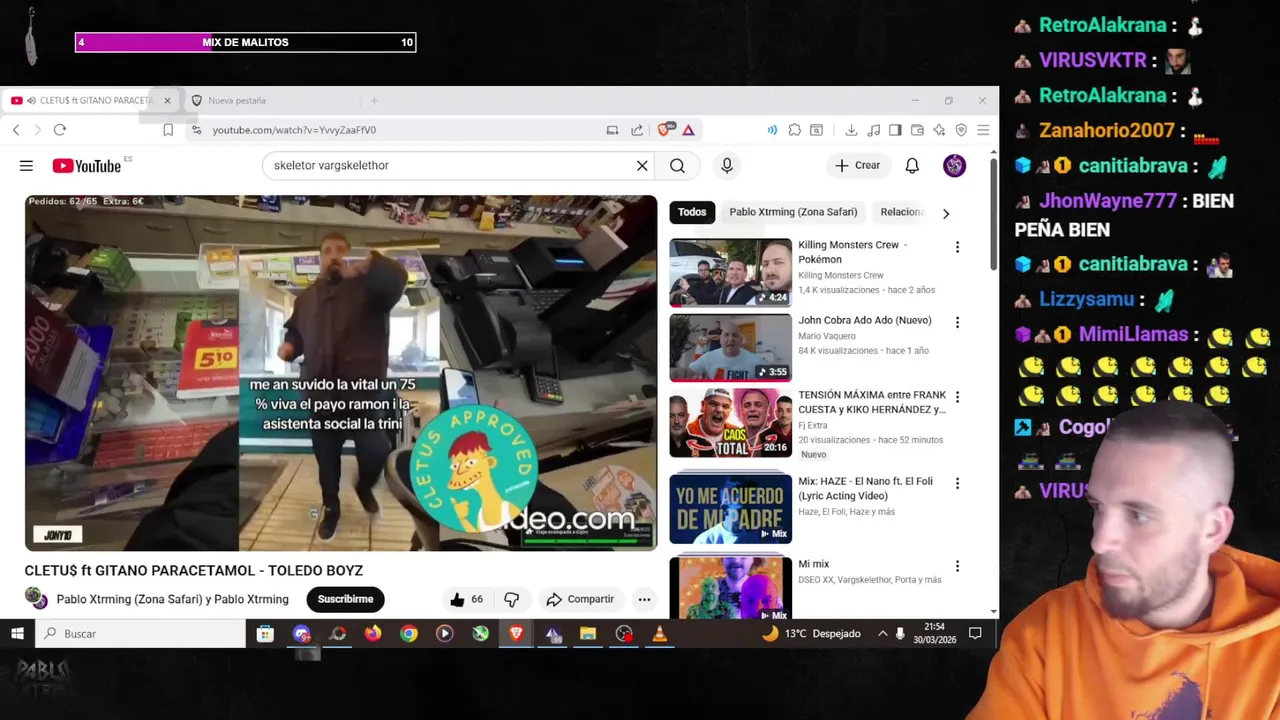Viewport: 1280px width, 720px height.
Task: Clear the search text with the X
Action: point(642,166)
